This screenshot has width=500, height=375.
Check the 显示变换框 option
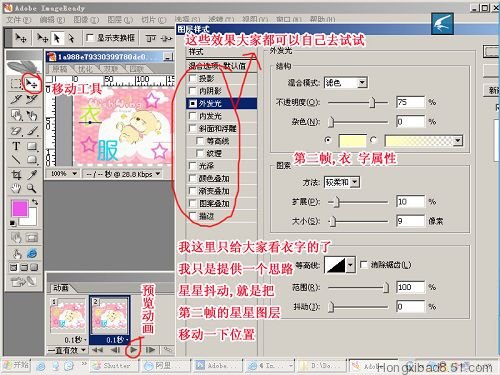pos(90,38)
